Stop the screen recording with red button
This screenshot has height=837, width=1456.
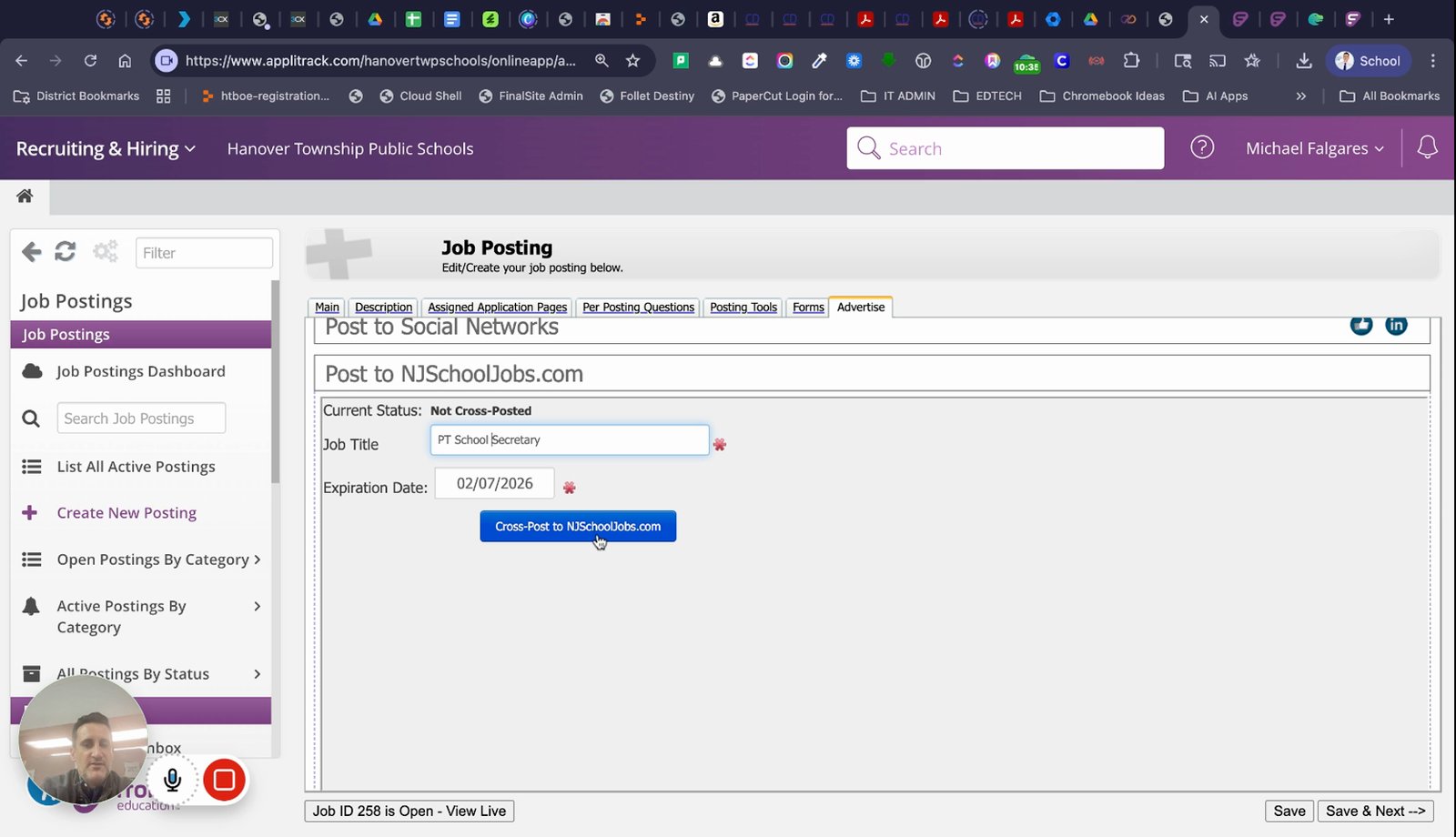tap(224, 780)
